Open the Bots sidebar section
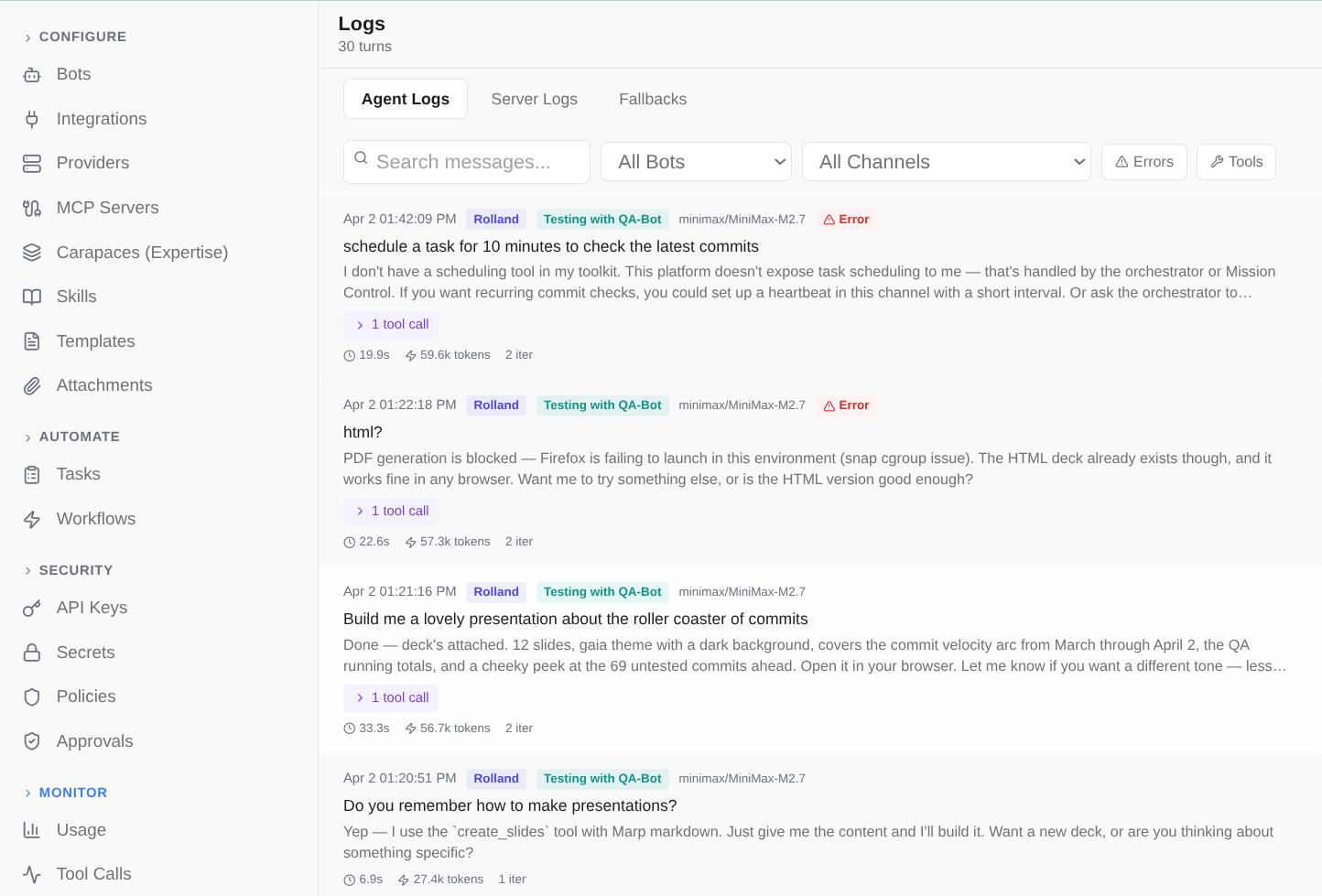The image size is (1322, 896). point(73,74)
